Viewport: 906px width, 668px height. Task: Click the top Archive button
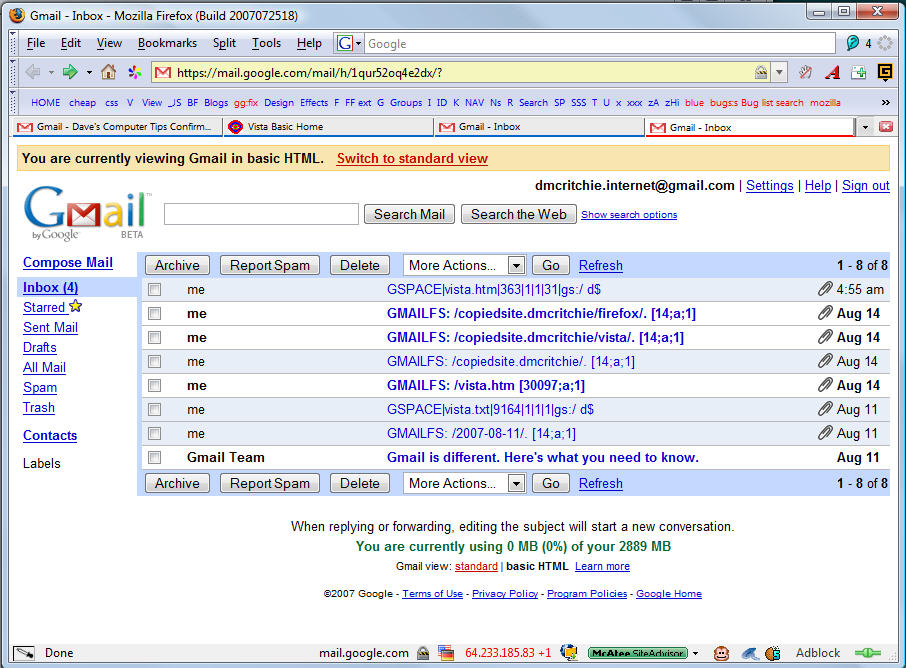click(x=177, y=265)
